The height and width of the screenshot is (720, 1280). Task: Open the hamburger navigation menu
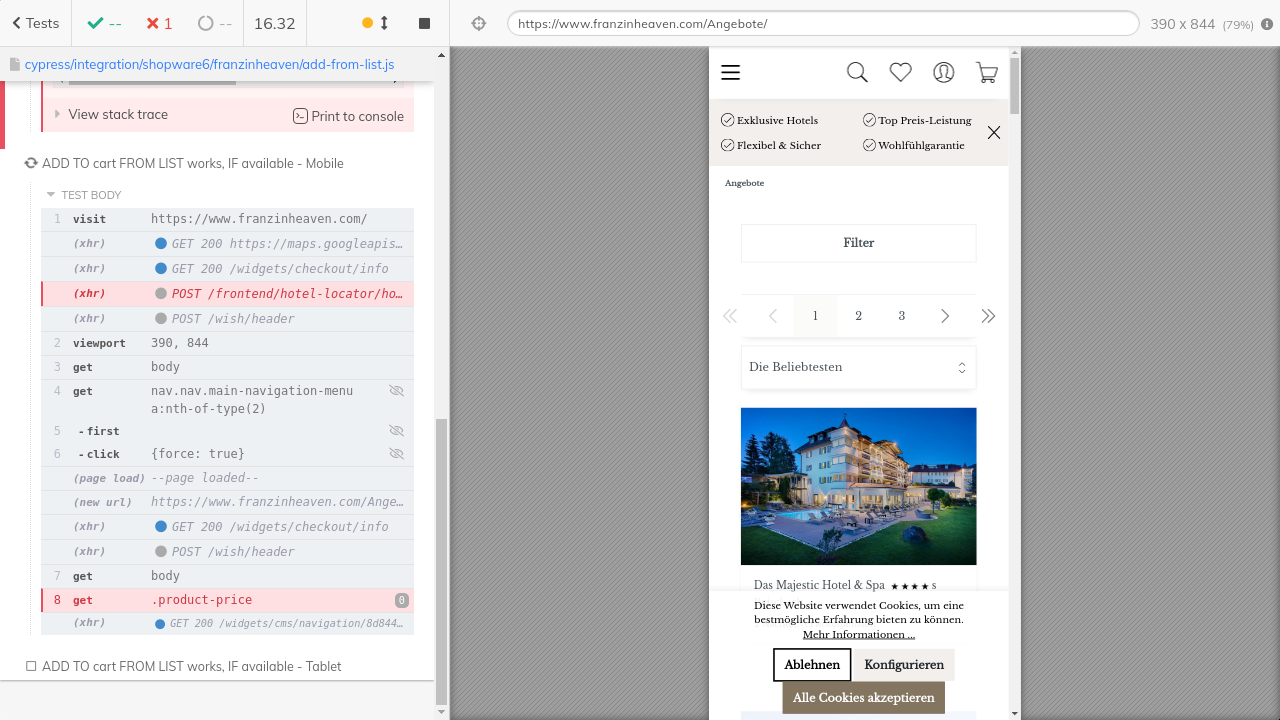(x=730, y=72)
